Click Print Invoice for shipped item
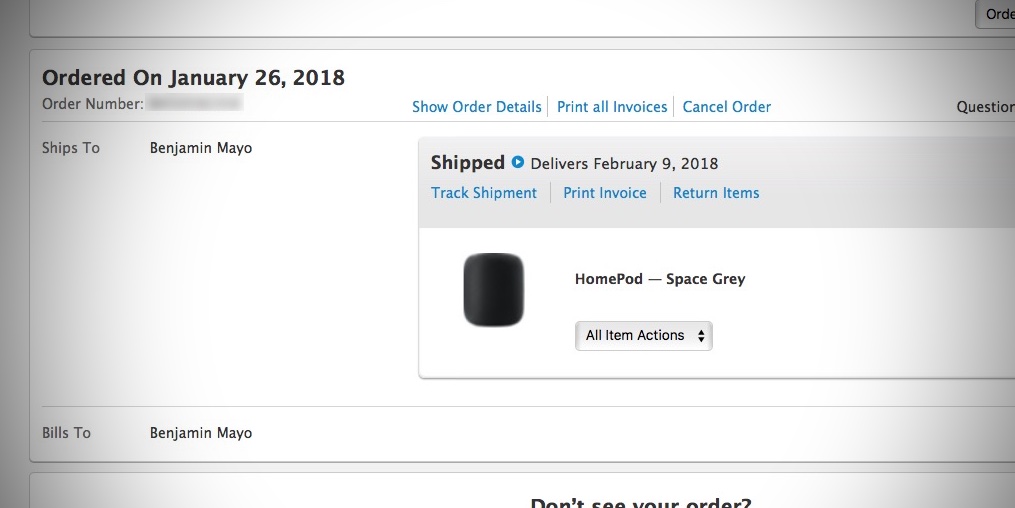Viewport: 1015px width, 508px height. pyautogui.click(x=605, y=193)
